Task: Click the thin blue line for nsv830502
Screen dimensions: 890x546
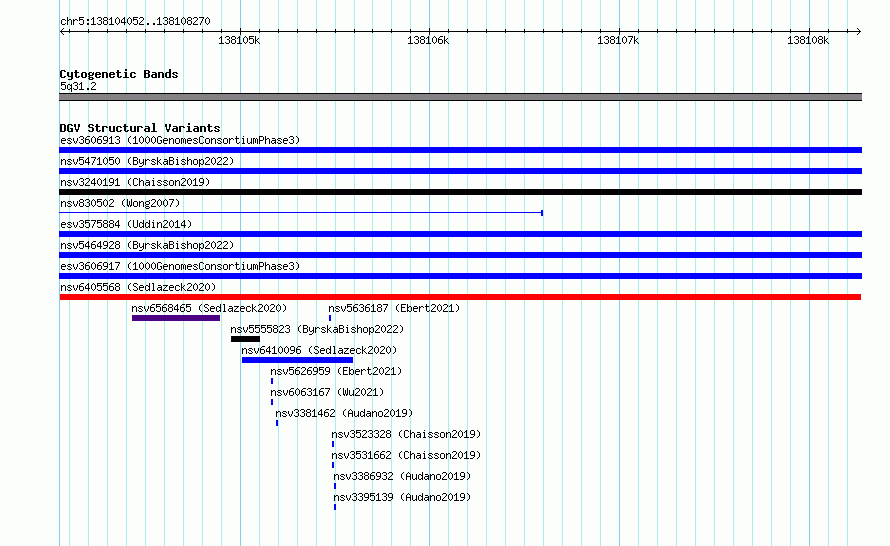Action: (x=301, y=213)
